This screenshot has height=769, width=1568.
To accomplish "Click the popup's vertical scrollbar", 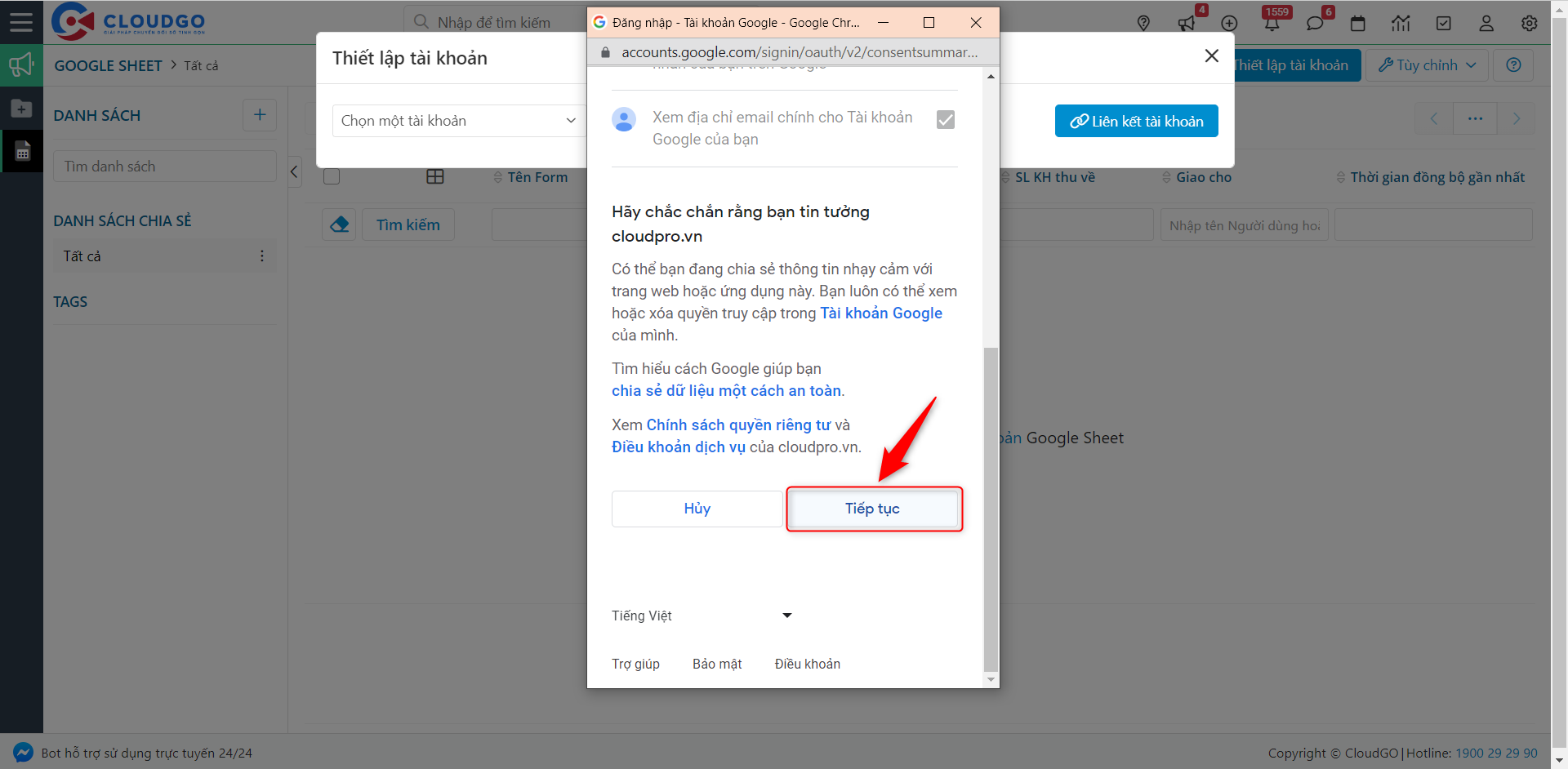I will click(991, 506).
